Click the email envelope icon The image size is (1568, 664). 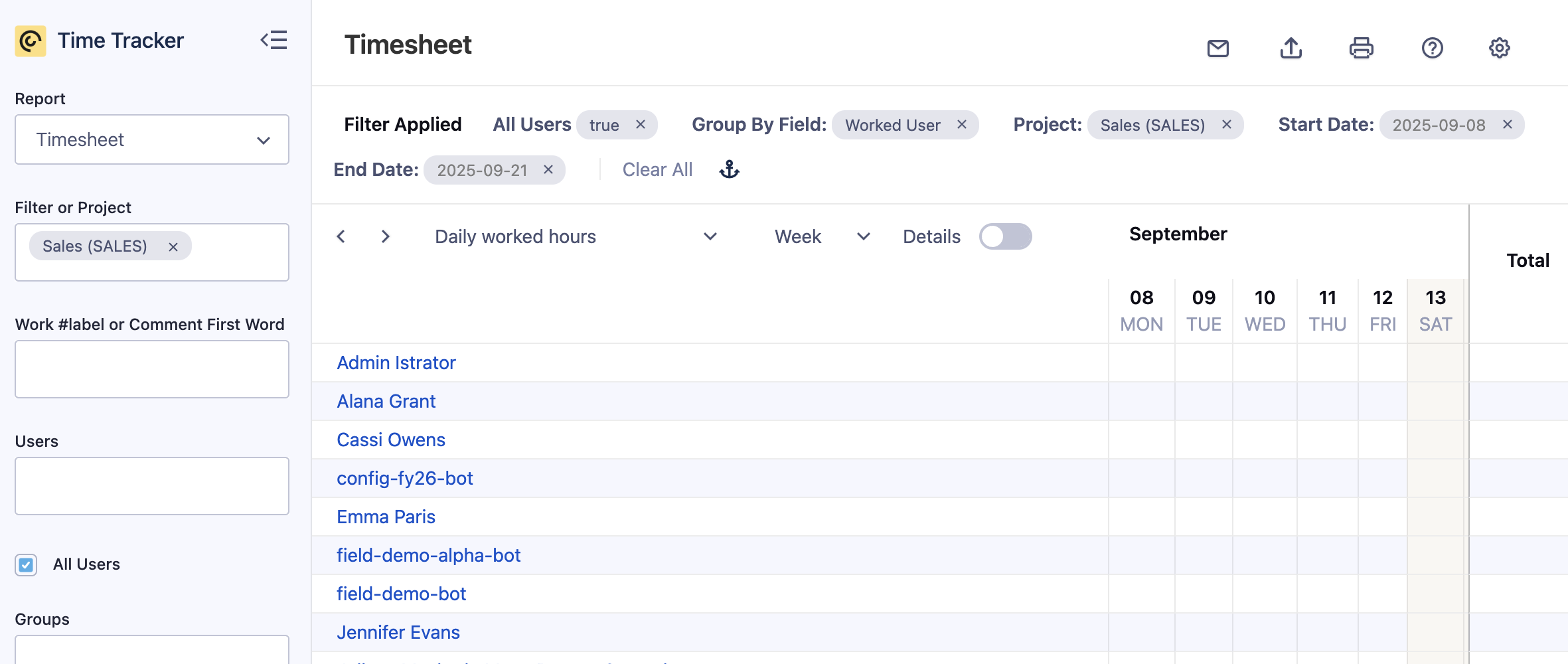(1217, 48)
